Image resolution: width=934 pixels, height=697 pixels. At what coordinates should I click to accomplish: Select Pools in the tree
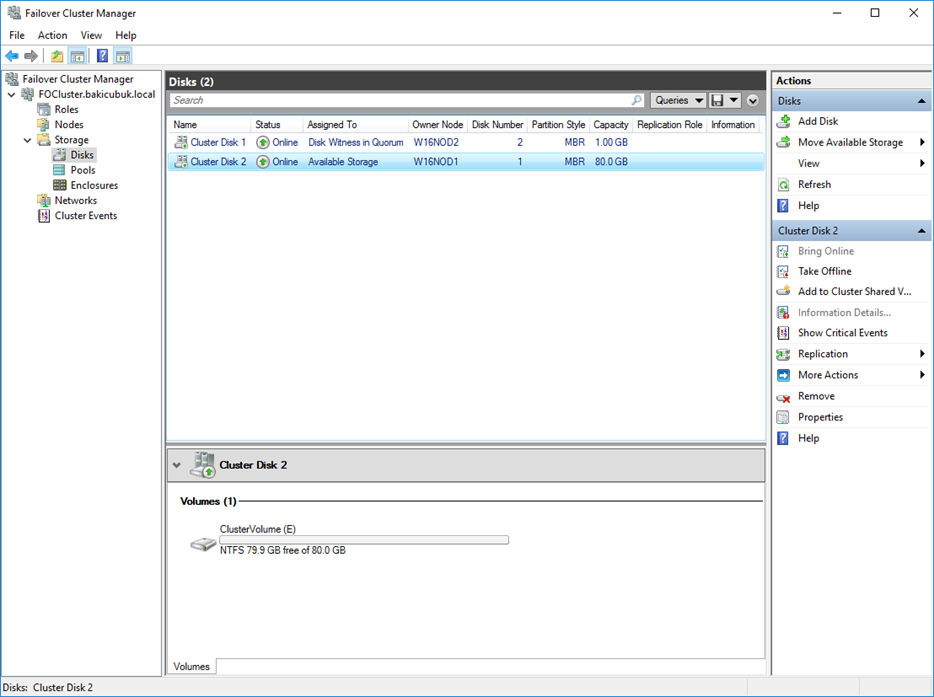pos(83,170)
